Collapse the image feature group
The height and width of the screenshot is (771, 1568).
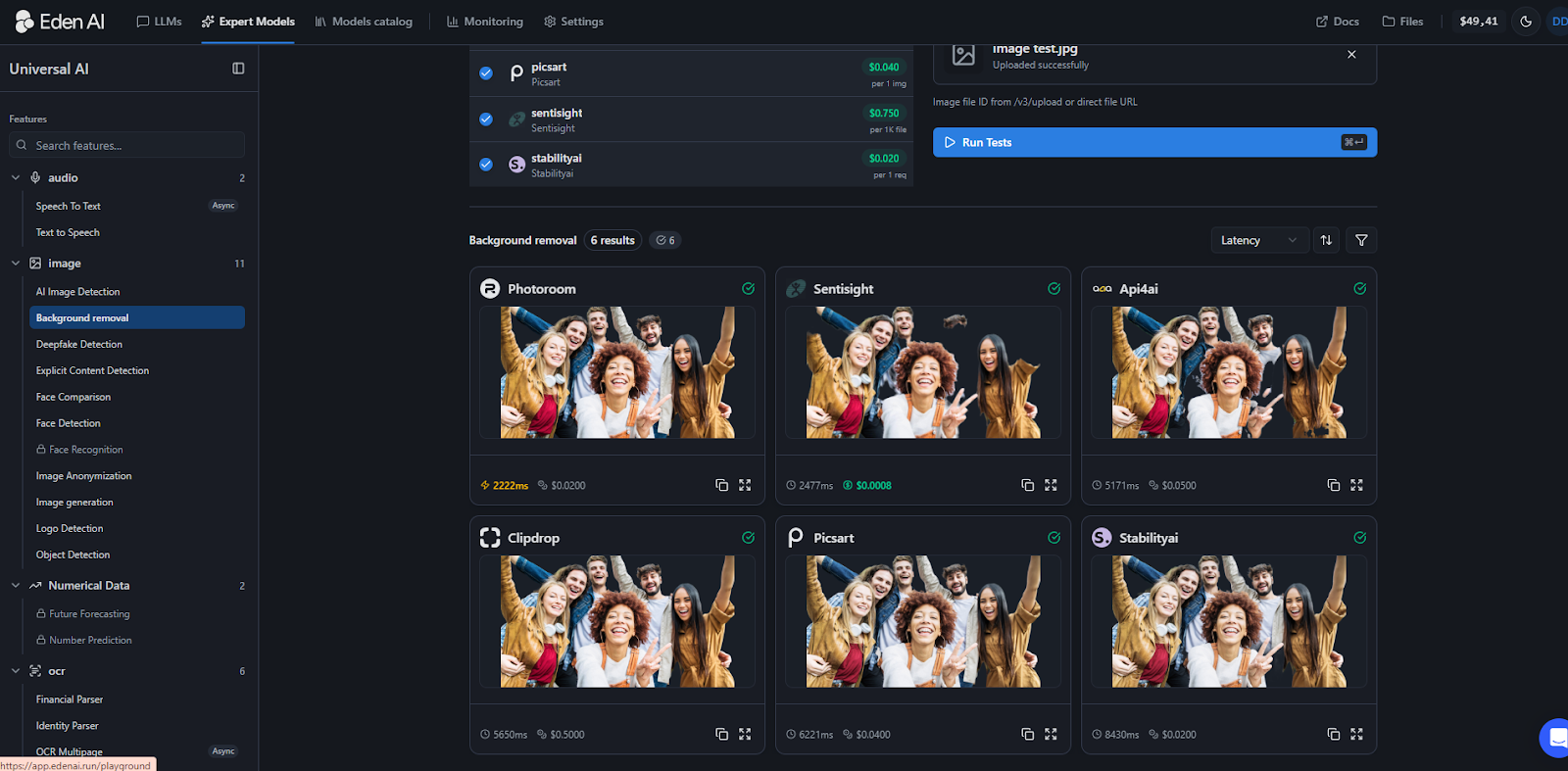[x=16, y=264]
